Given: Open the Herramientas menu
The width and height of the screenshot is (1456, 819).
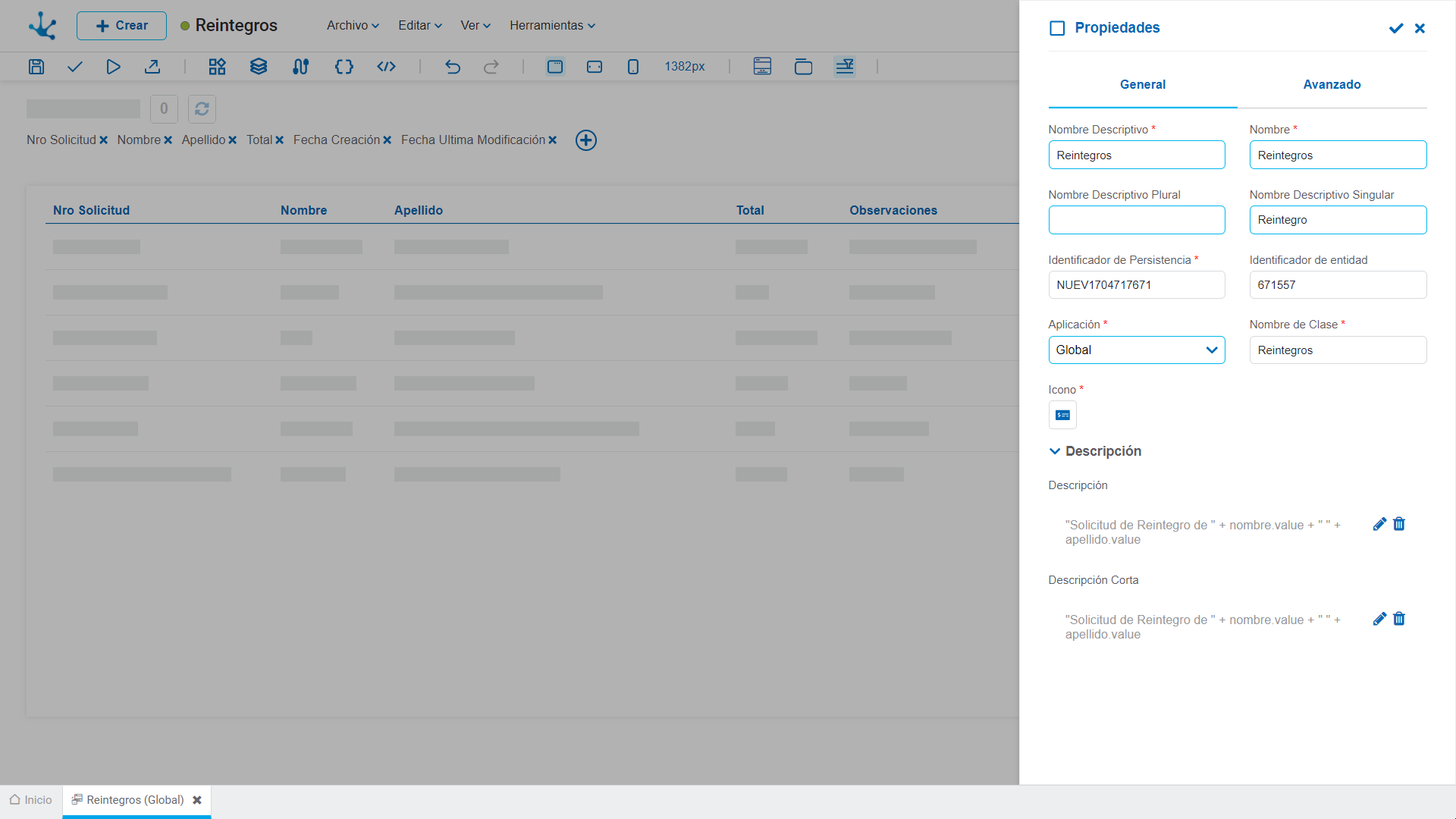Looking at the screenshot, I should pos(552,26).
